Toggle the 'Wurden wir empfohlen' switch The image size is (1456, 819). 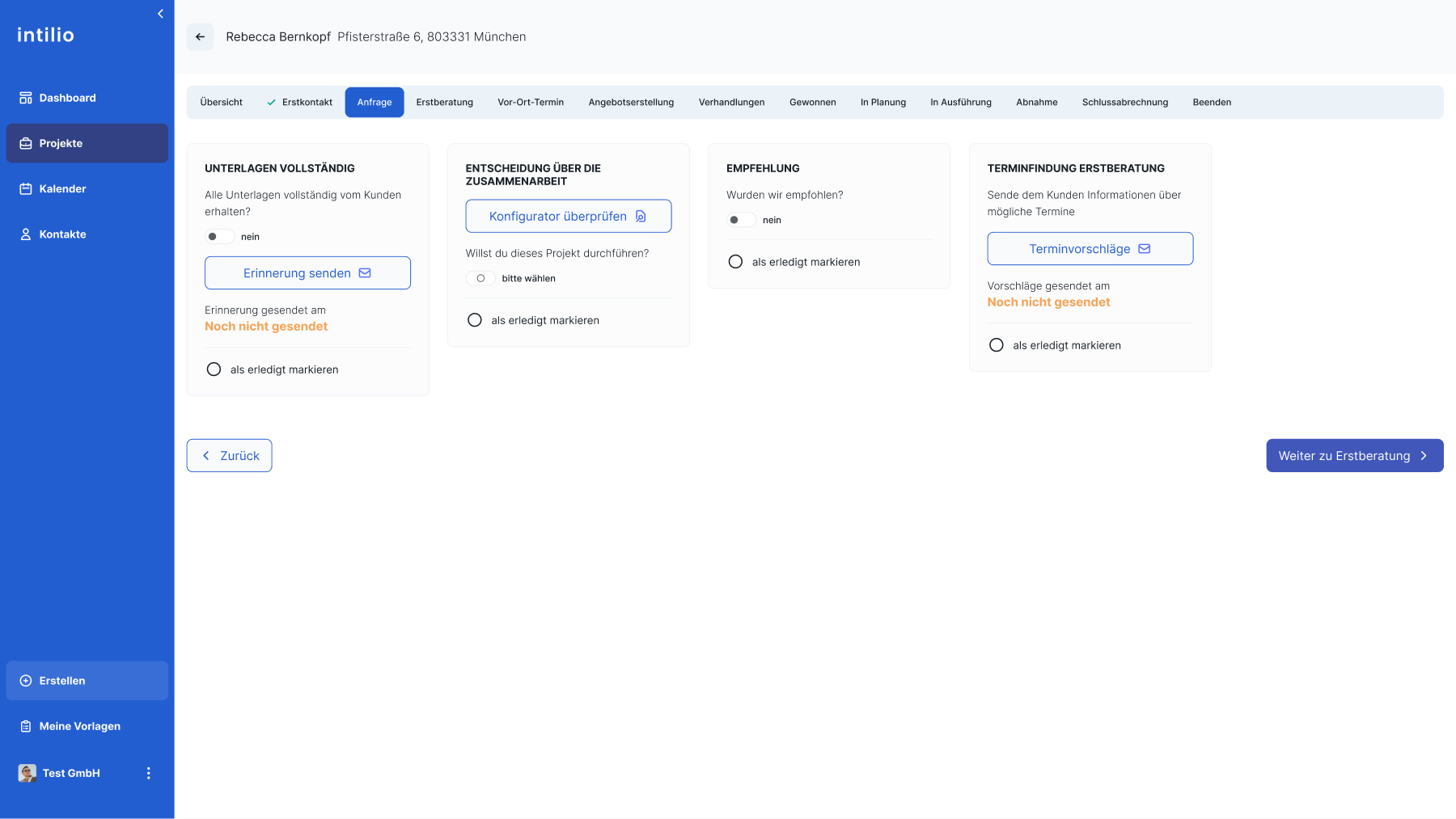[x=741, y=220]
